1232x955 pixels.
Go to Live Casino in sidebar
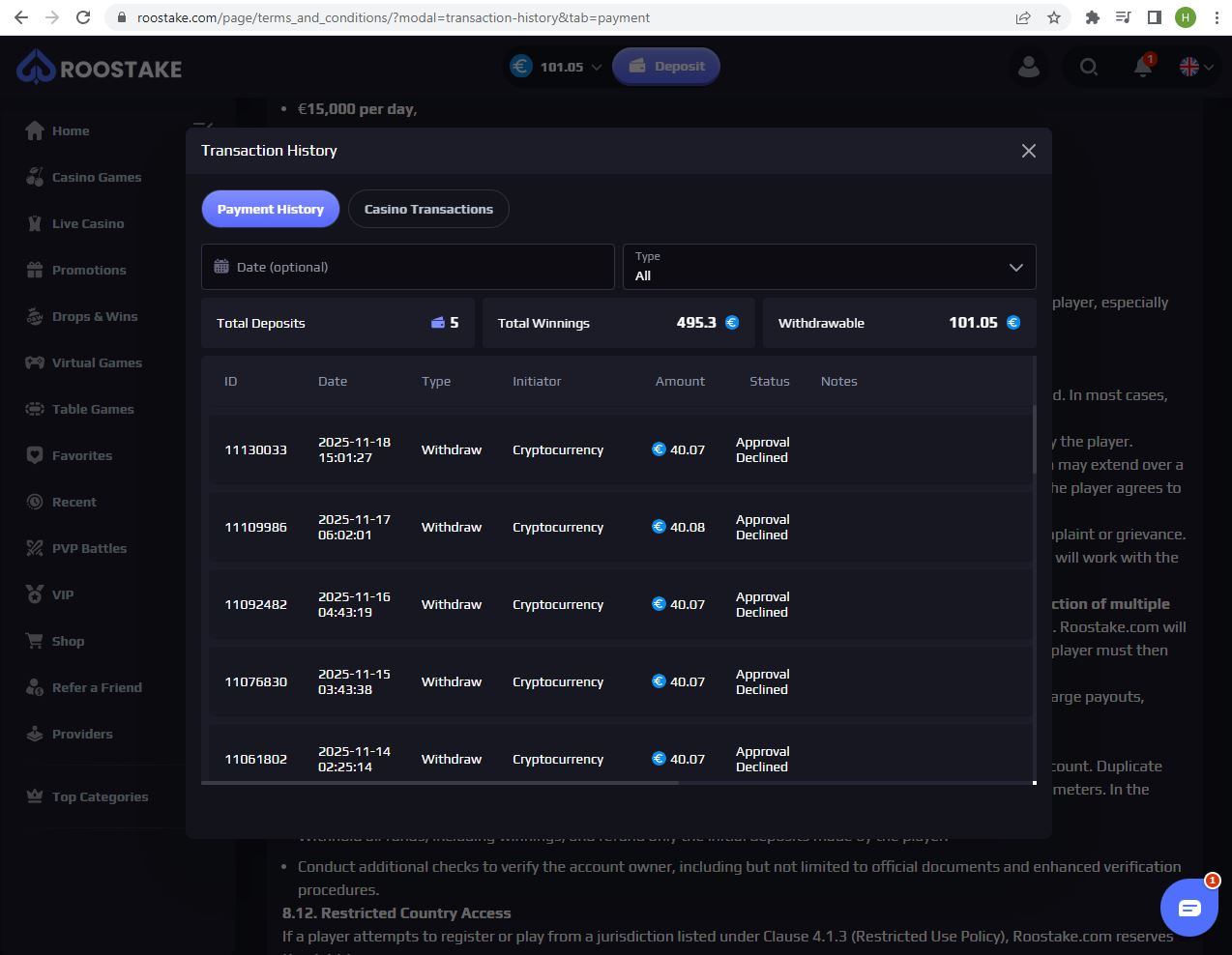click(87, 223)
